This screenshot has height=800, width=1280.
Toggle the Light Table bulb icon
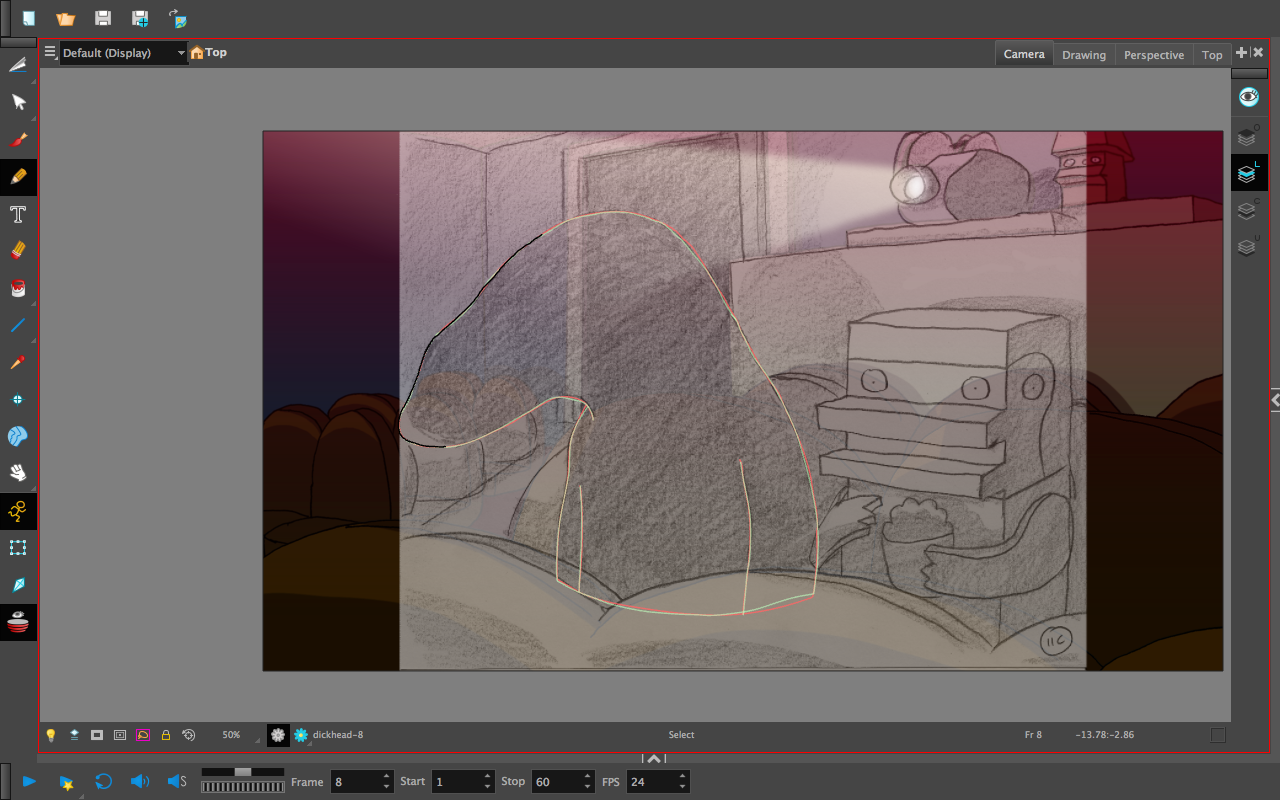click(x=51, y=735)
